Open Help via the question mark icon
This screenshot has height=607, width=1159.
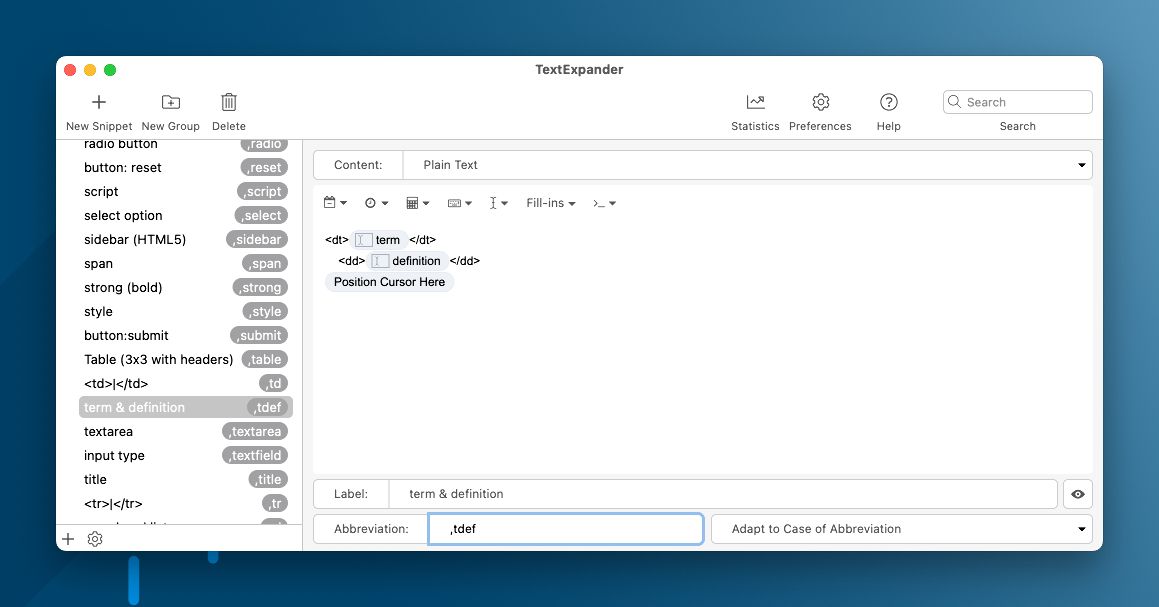(888, 102)
